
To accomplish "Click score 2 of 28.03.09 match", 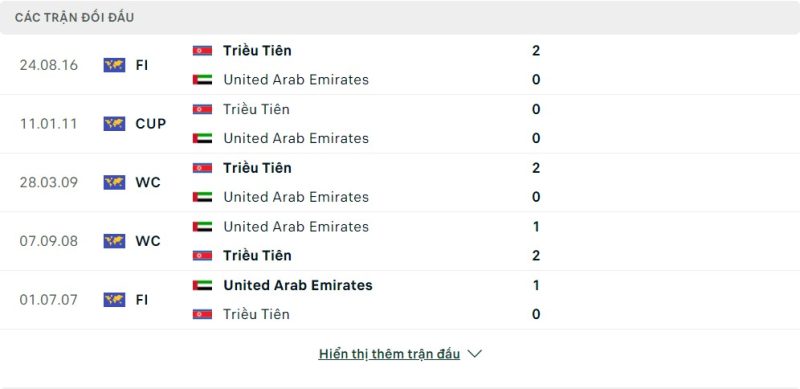I will [536, 168].
